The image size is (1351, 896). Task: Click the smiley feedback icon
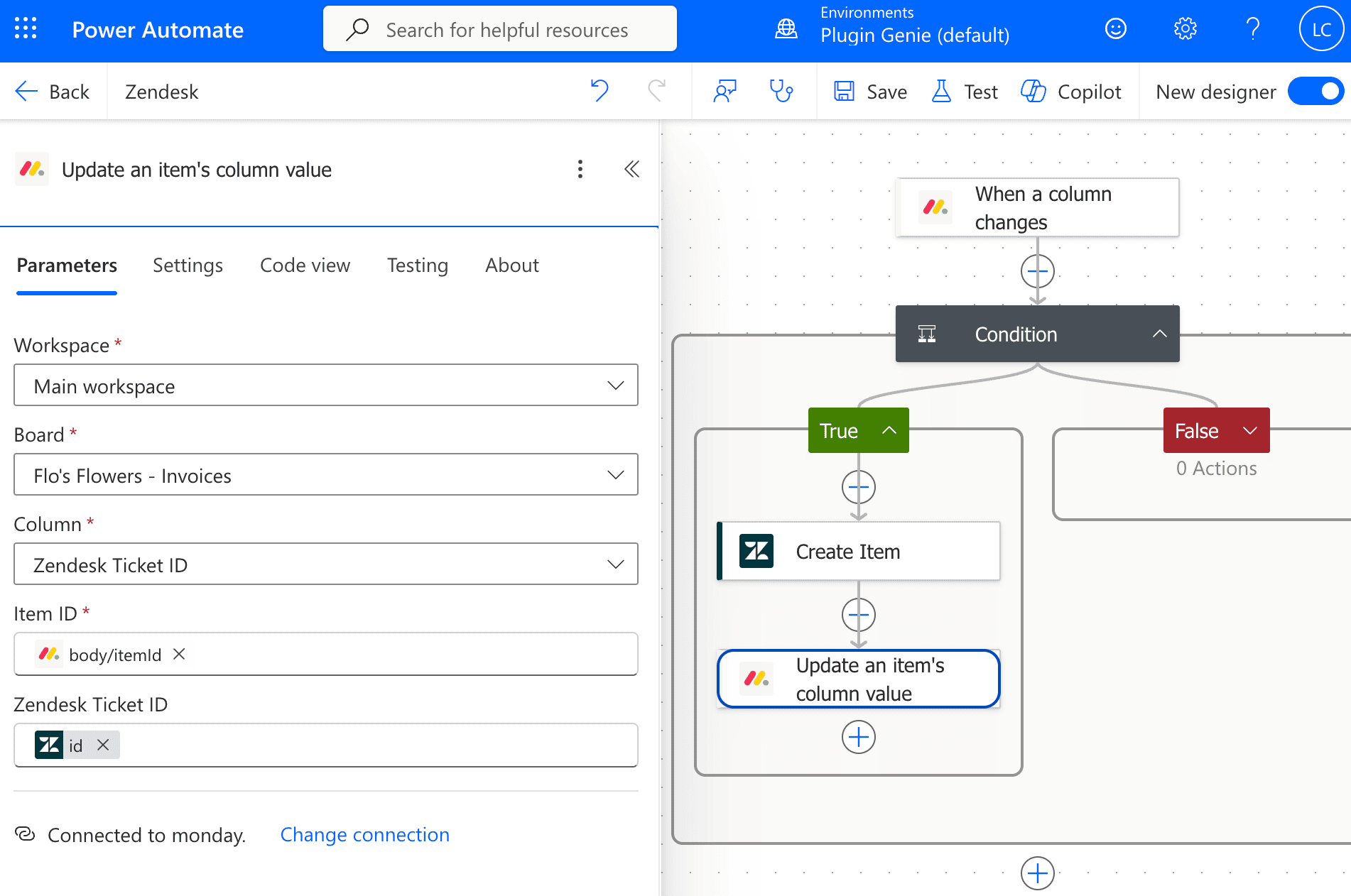(1116, 29)
